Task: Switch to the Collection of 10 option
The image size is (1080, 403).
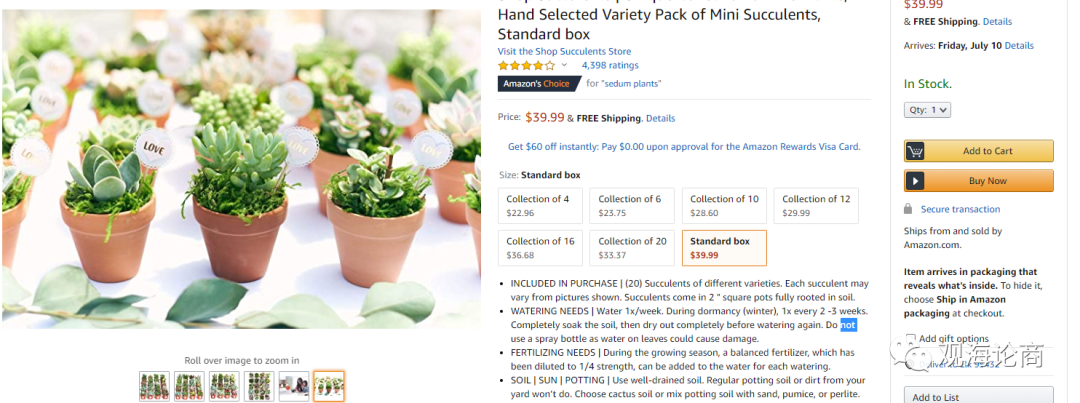Action: 723,205
